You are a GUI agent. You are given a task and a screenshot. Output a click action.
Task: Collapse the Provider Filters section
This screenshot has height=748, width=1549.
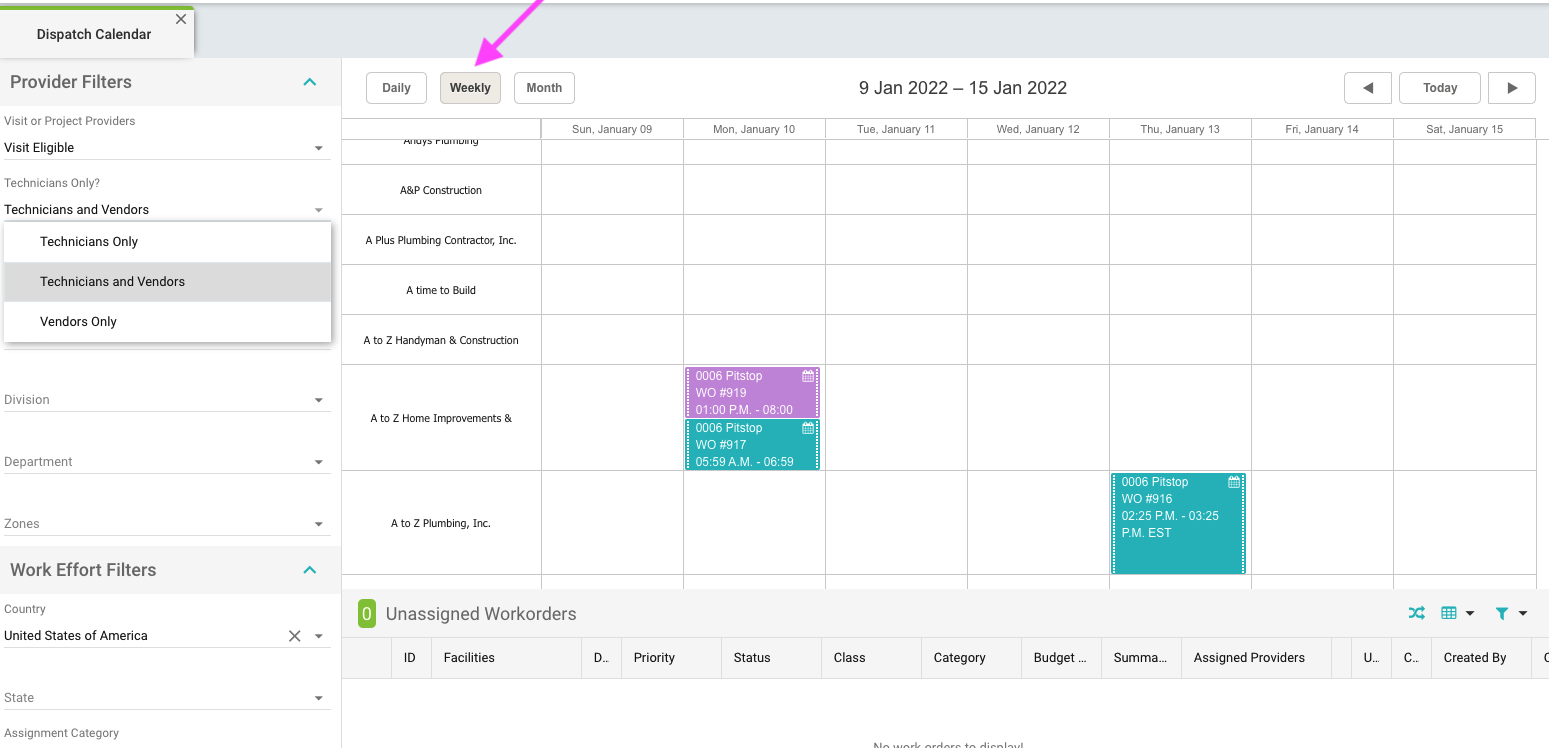[x=310, y=82]
